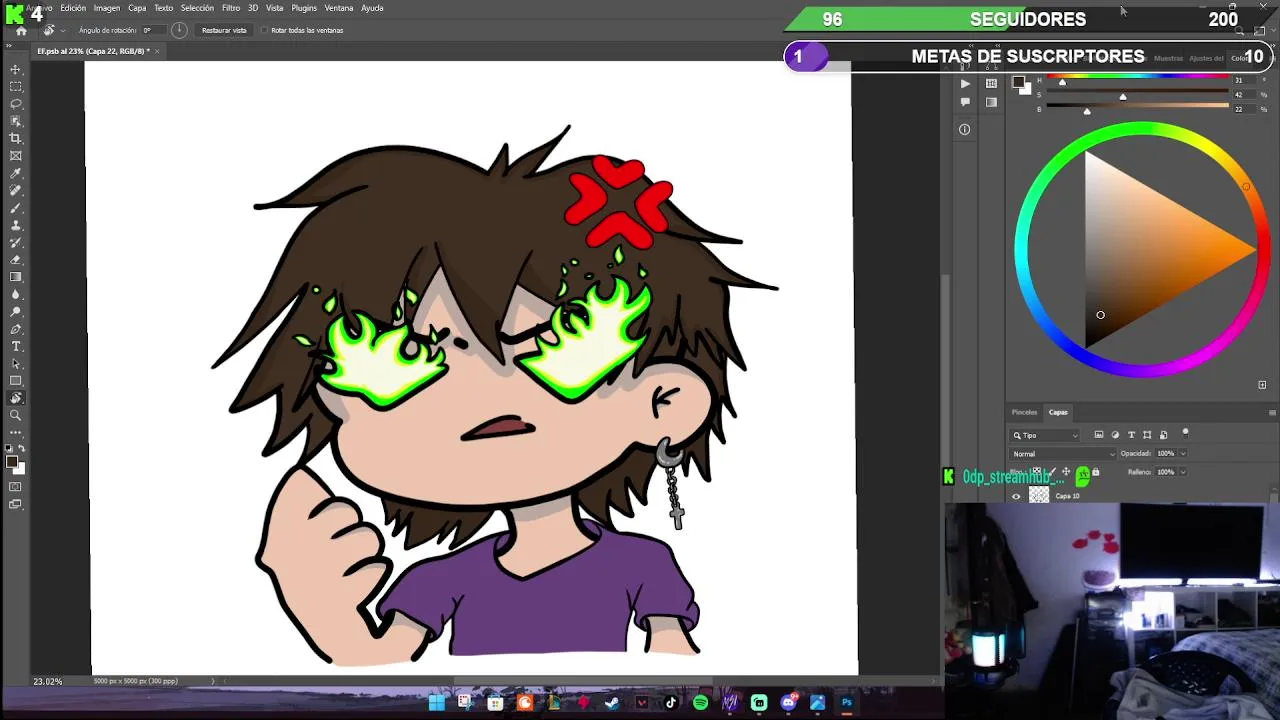Open the Capa menu
The height and width of the screenshot is (720, 1280).
(x=137, y=8)
